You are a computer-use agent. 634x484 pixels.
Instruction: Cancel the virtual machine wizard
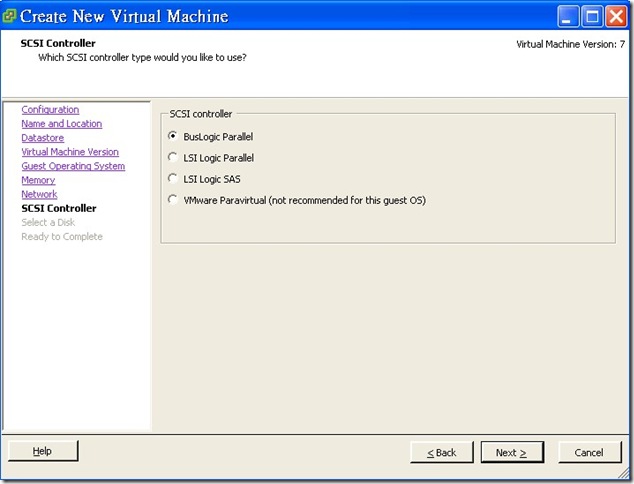[589, 452]
